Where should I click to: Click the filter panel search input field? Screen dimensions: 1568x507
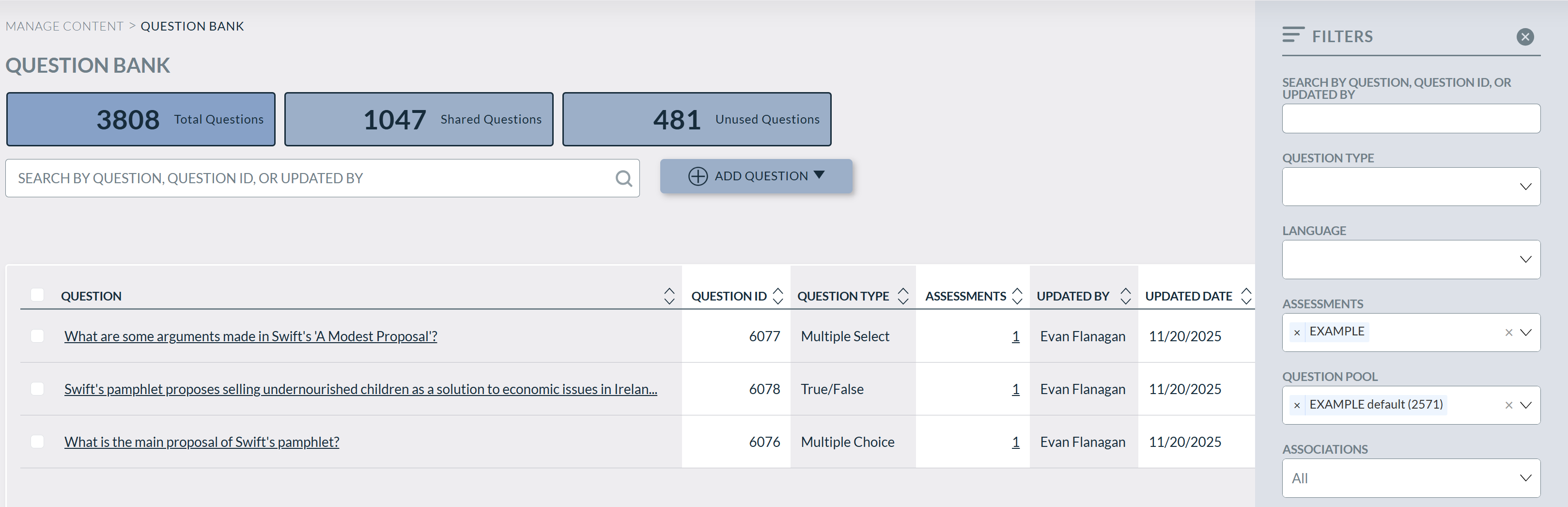tap(1411, 118)
